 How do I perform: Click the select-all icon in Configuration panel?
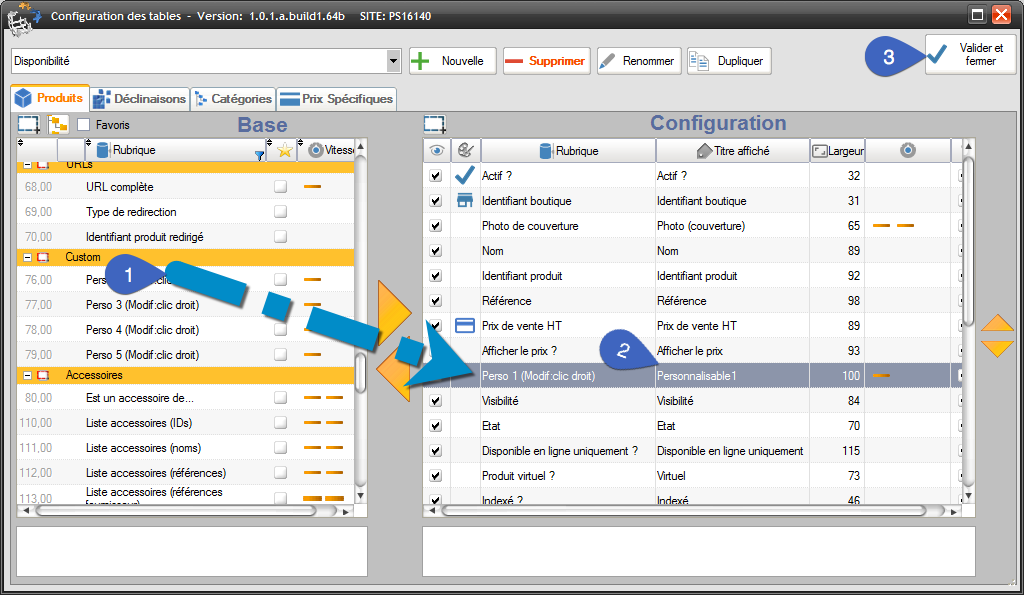[x=434, y=125]
